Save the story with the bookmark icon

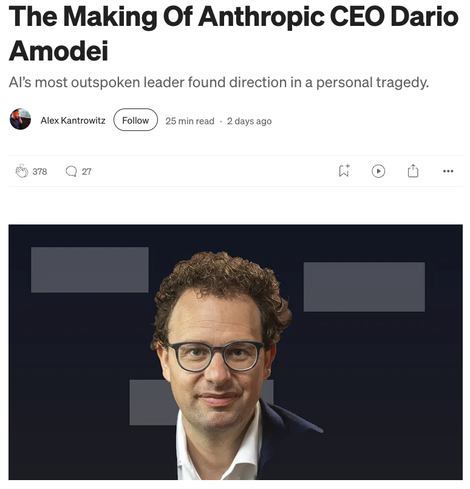(x=344, y=171)
